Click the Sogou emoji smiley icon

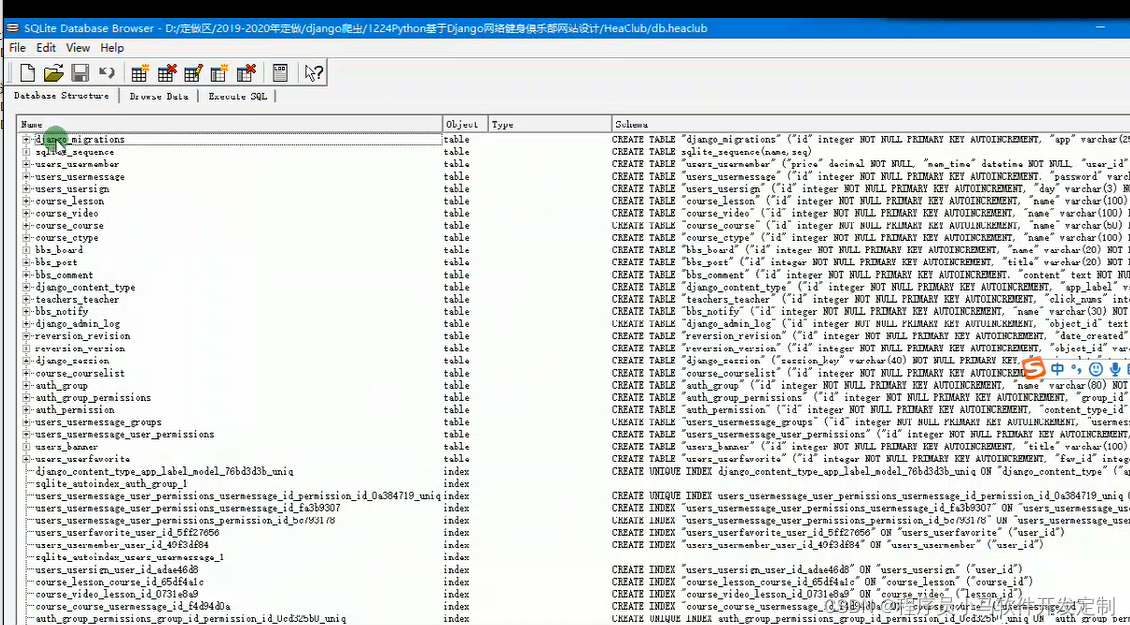coord(1095,369)
